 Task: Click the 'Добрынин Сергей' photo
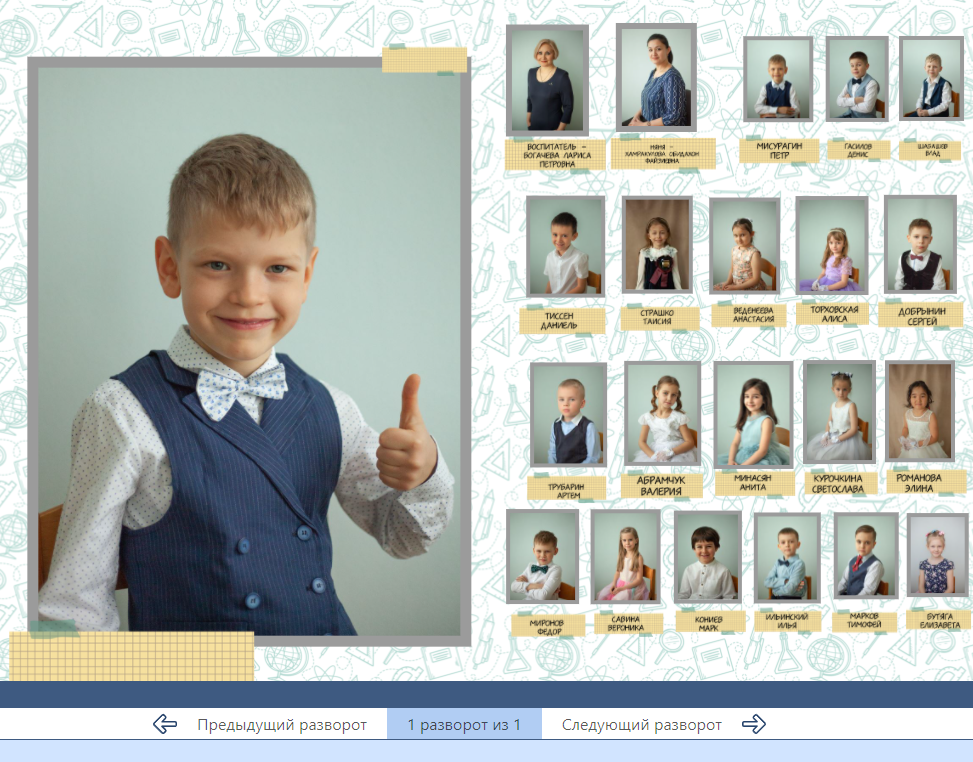[920, 246]
